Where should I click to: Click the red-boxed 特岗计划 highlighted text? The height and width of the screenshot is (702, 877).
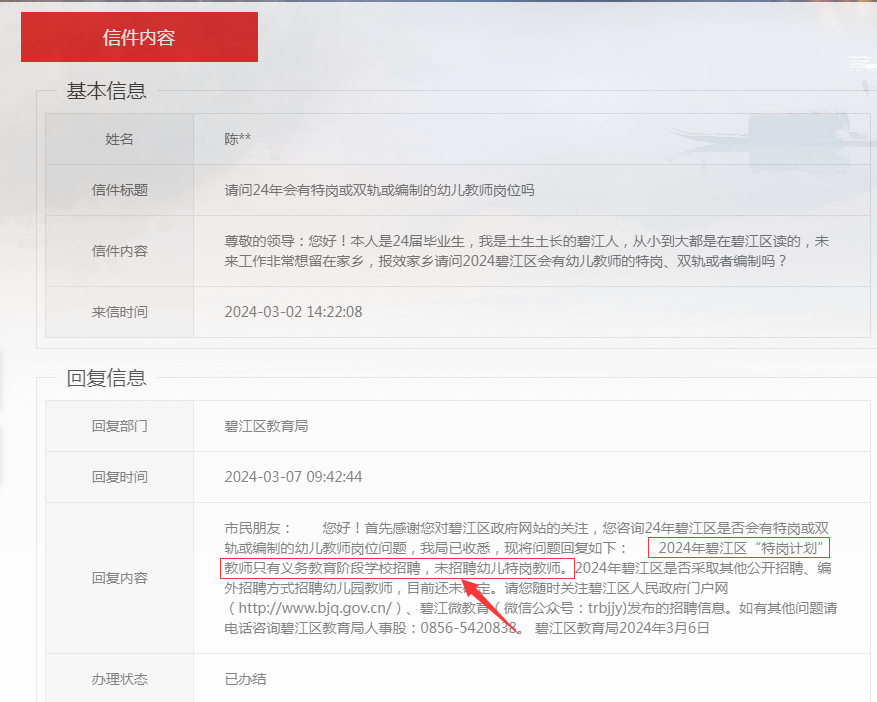point(739,548)
